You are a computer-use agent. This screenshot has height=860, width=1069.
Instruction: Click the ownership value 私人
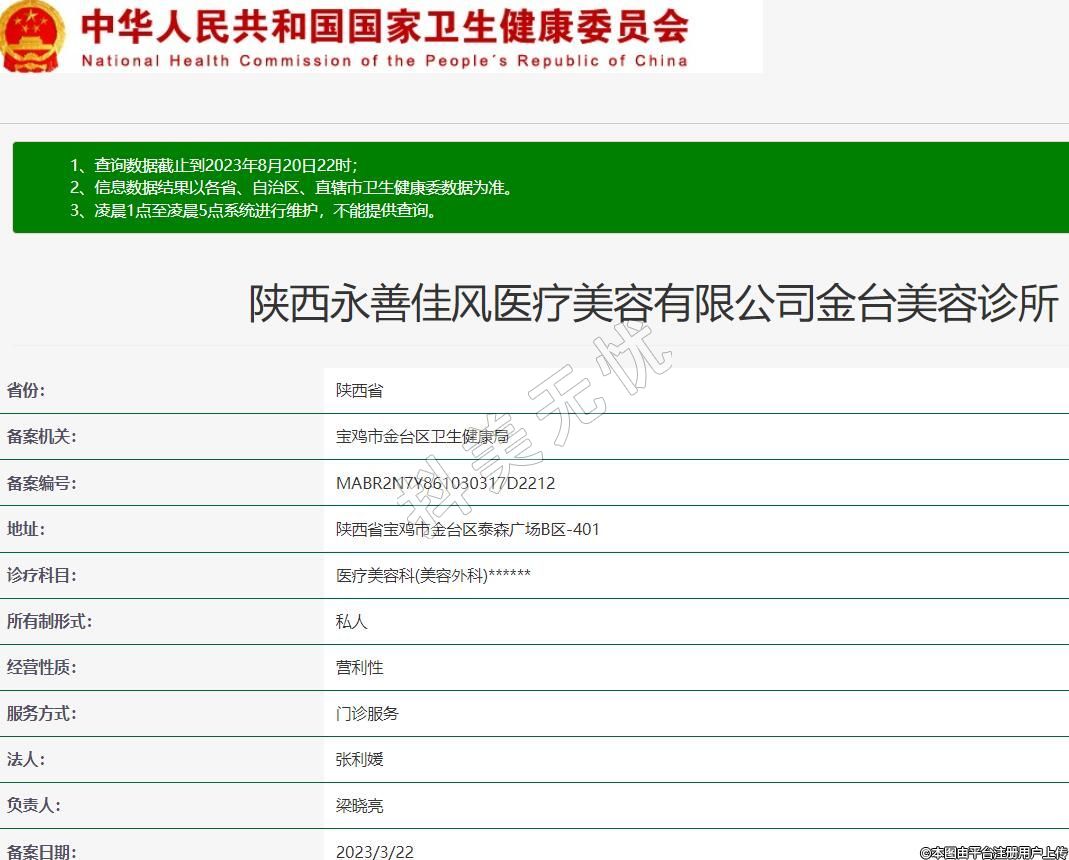pyautogui.click(x=351, y=621)
